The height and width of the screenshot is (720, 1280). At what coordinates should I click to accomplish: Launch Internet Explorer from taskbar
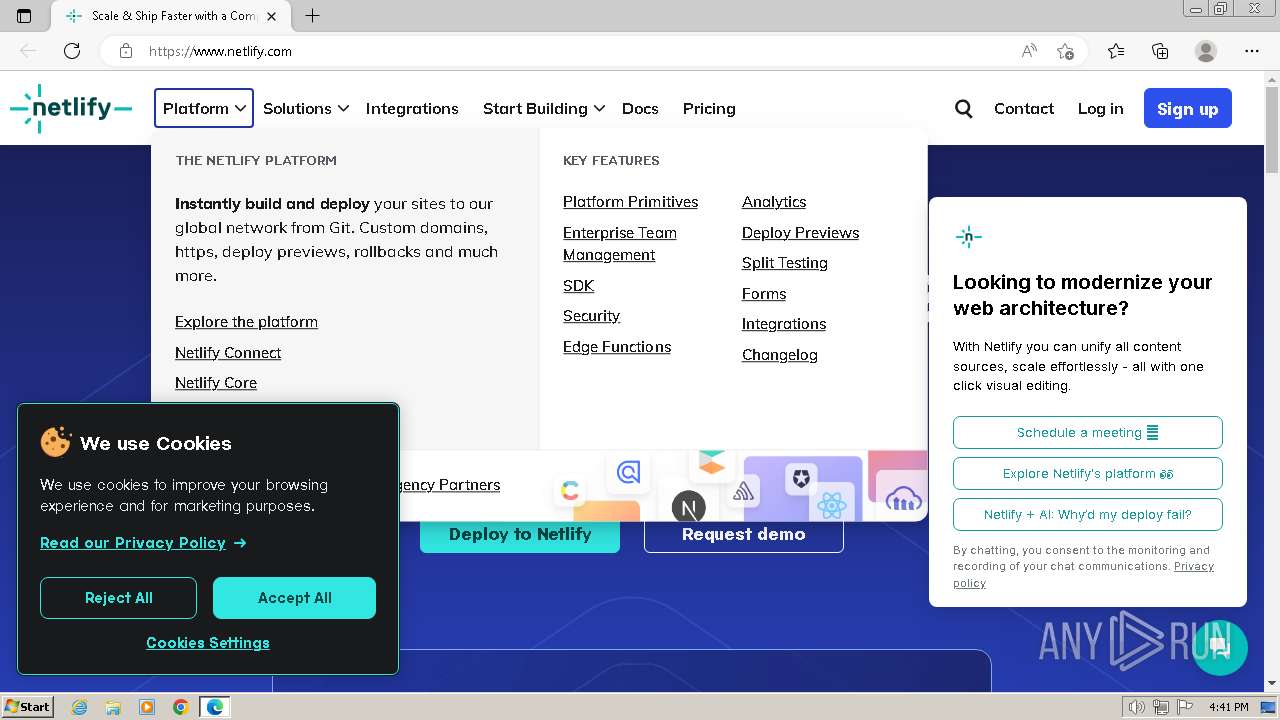[79, 707]
